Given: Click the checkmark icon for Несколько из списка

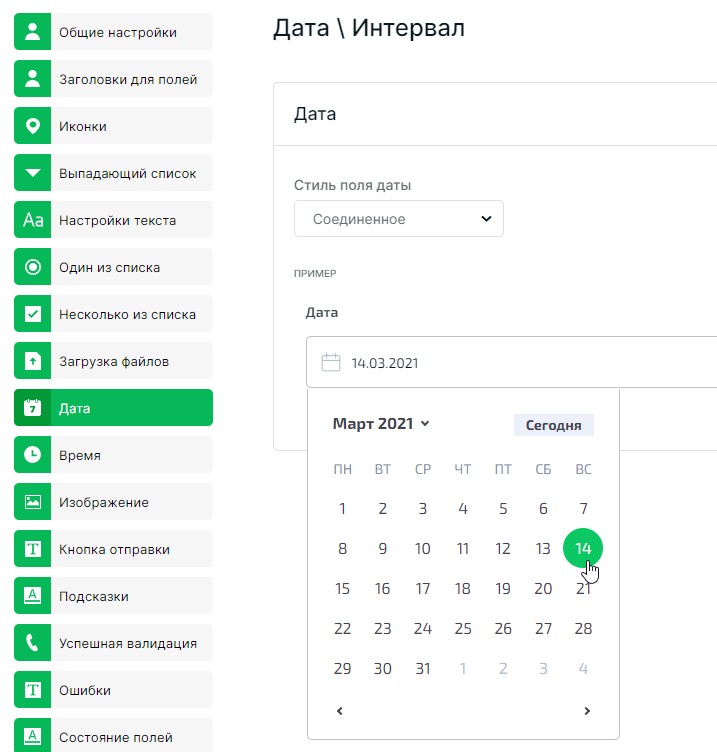Looking at the screenshot, I should click(32, 314).
